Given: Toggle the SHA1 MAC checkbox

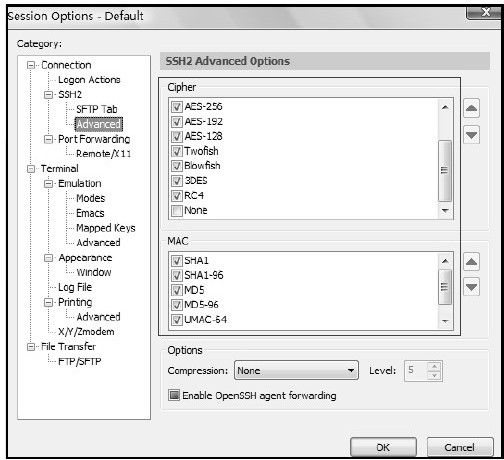Looking at the screenshot, I should pos(177,260).
